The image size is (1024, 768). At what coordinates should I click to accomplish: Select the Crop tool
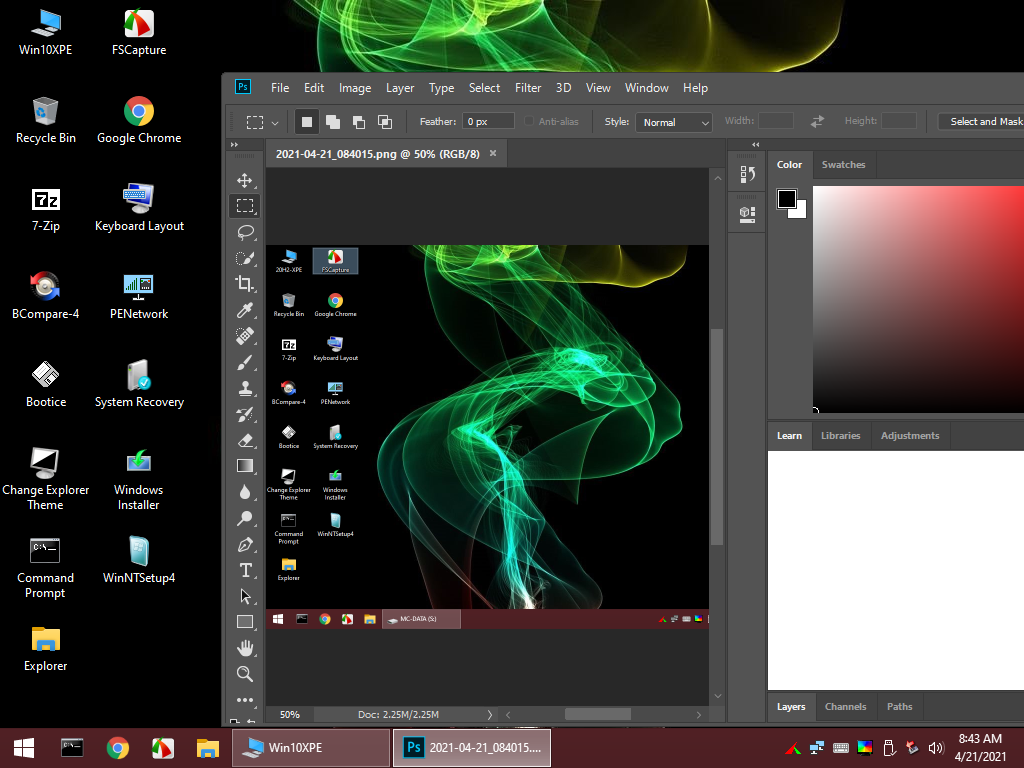tap(245, 283)
